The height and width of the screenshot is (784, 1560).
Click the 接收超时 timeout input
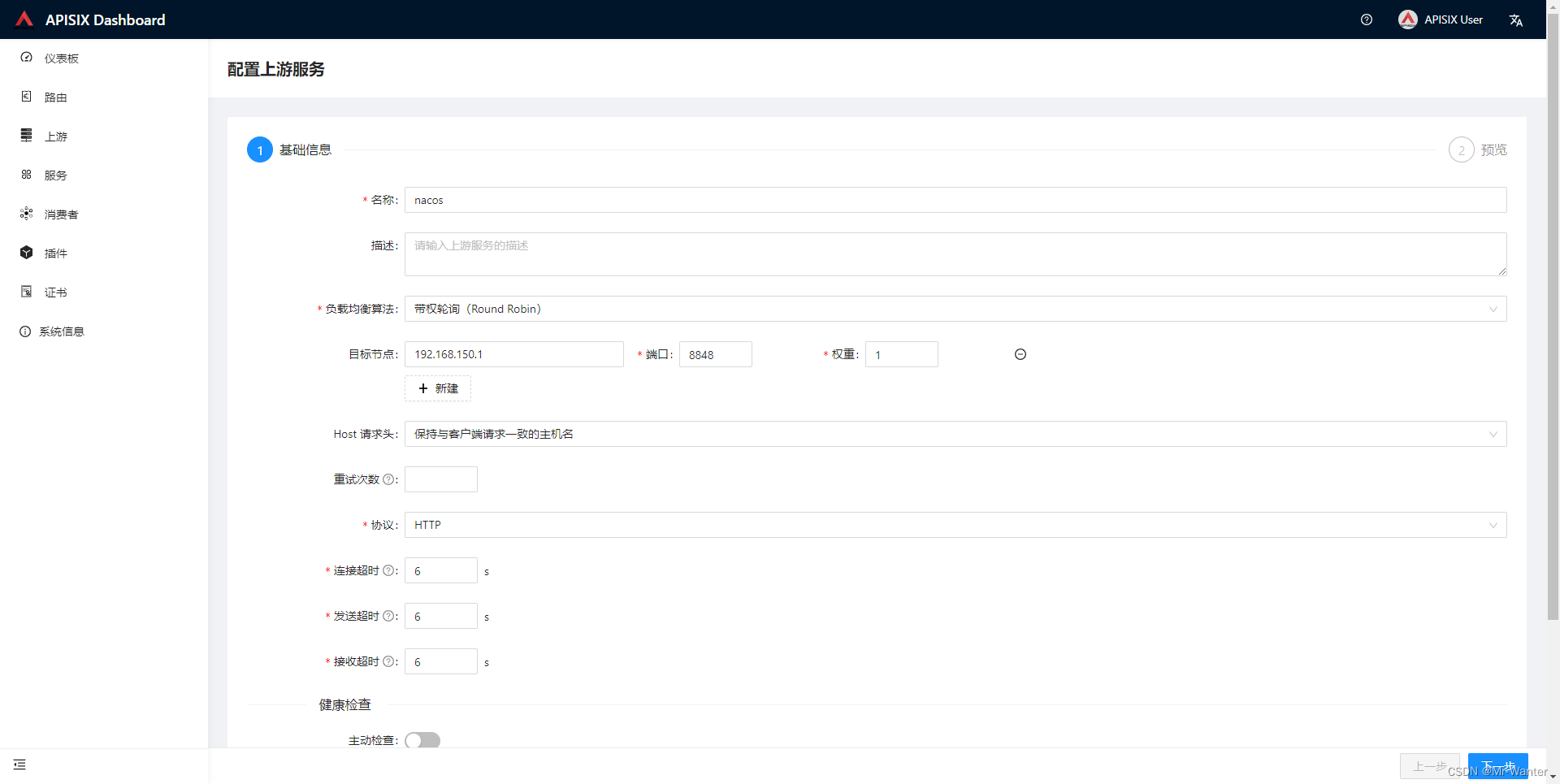point(441,661)
